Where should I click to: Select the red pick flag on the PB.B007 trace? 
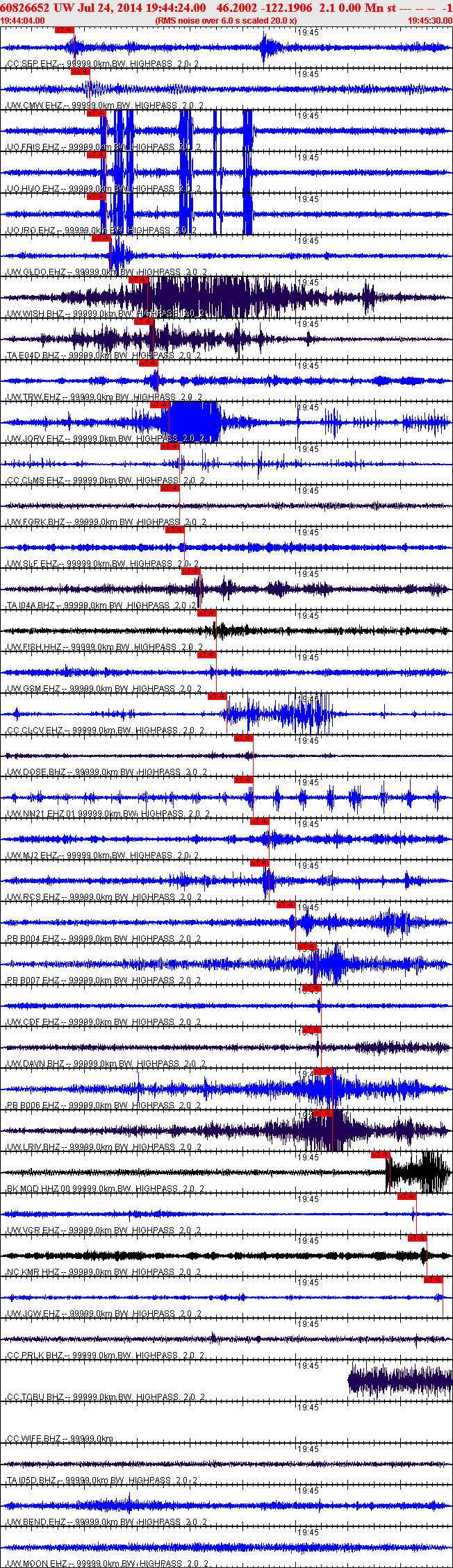(x=306, y=946)
